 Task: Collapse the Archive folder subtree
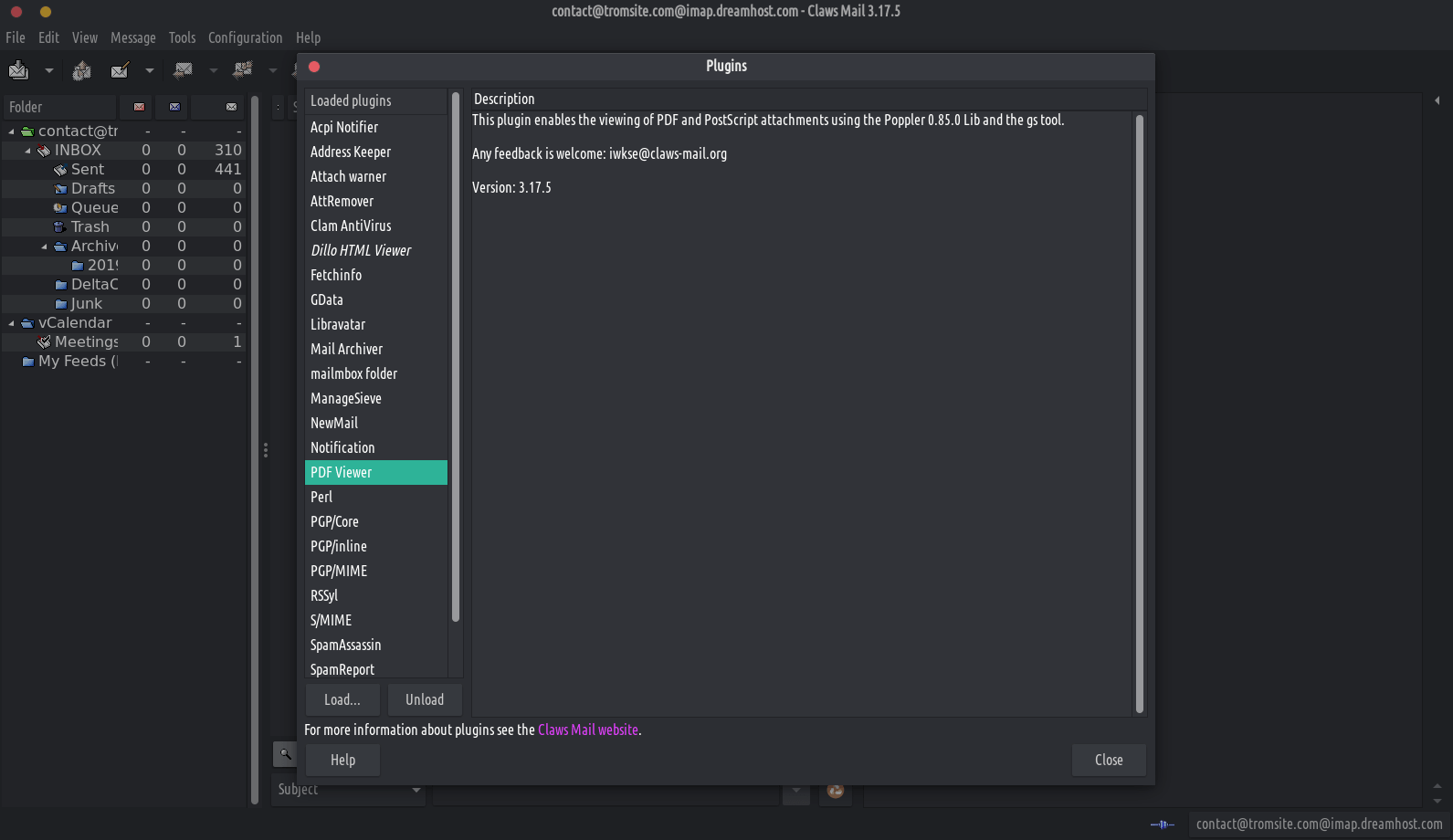click(x=44, y=247)
